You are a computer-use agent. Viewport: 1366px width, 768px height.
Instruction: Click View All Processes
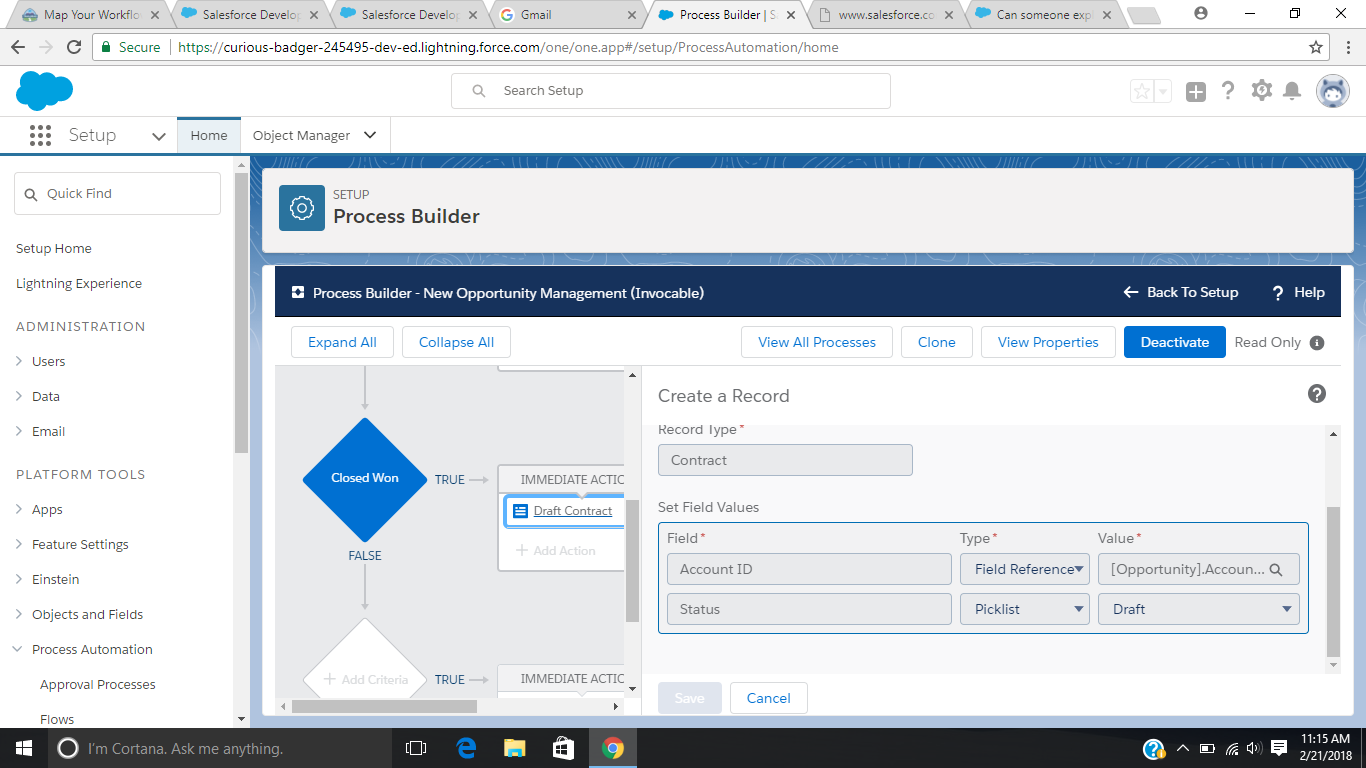coord(817,342)
